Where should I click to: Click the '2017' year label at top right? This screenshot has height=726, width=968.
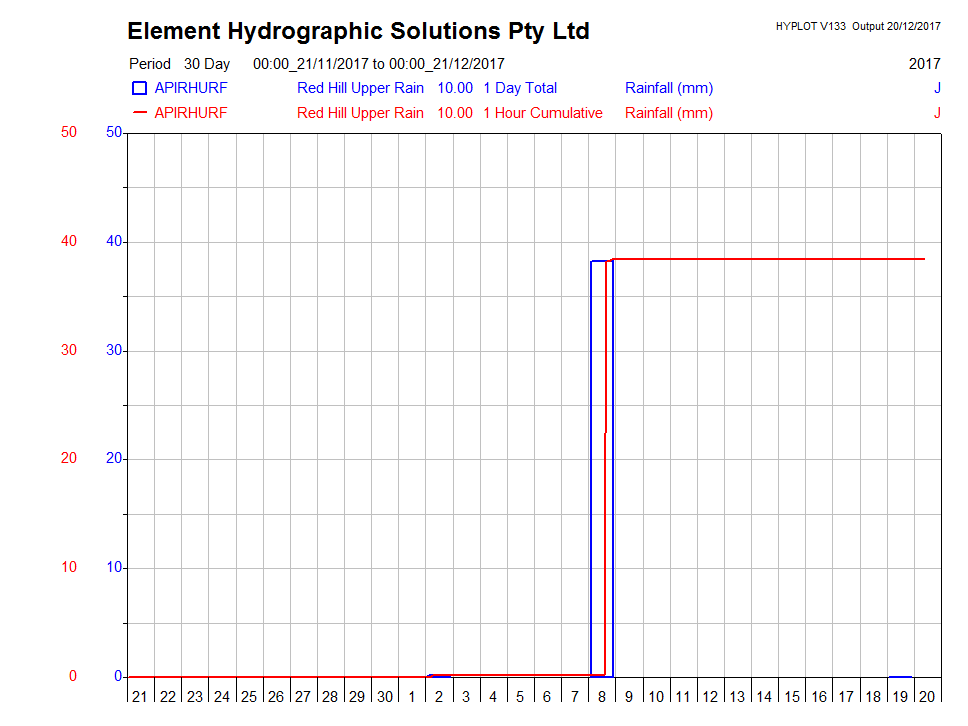coord(924,63)
